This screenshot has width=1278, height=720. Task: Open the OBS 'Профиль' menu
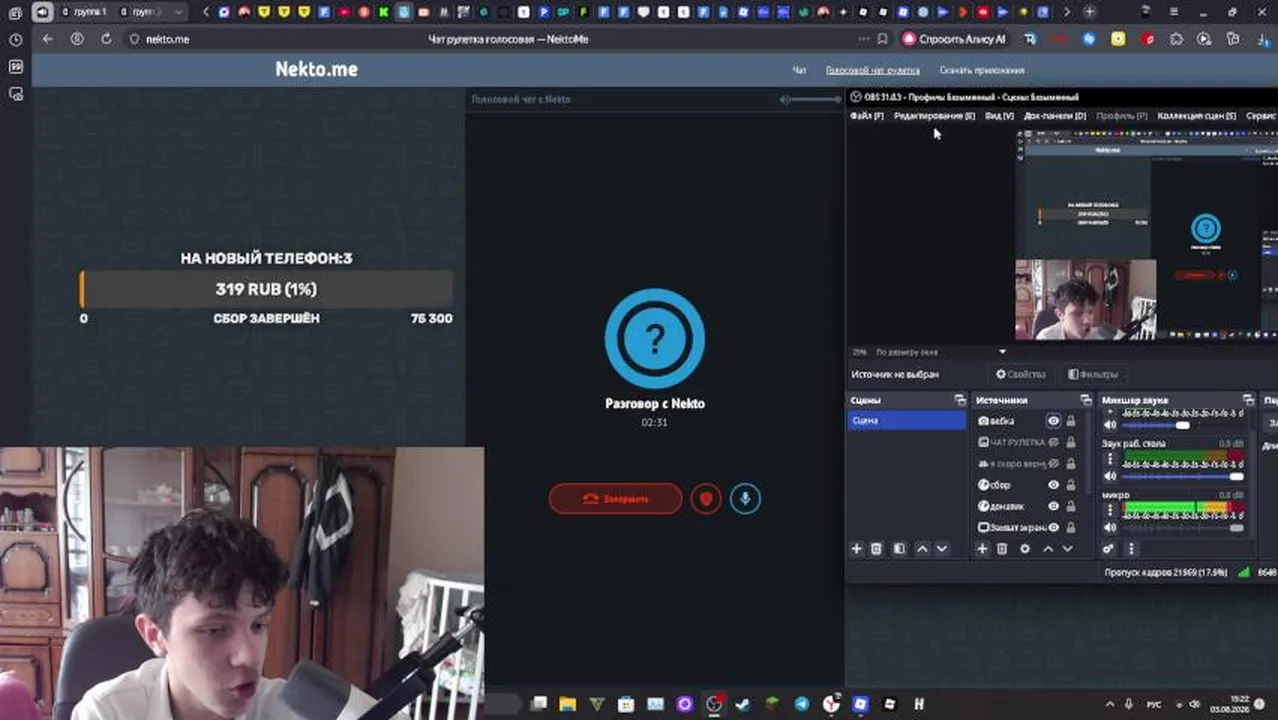click(1121, 116)
